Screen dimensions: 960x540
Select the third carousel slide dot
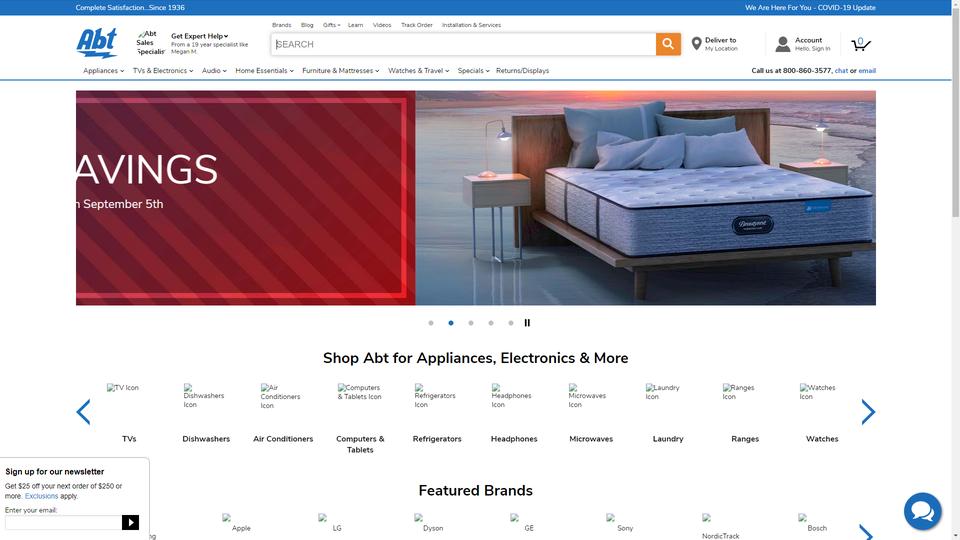point(471,323)
